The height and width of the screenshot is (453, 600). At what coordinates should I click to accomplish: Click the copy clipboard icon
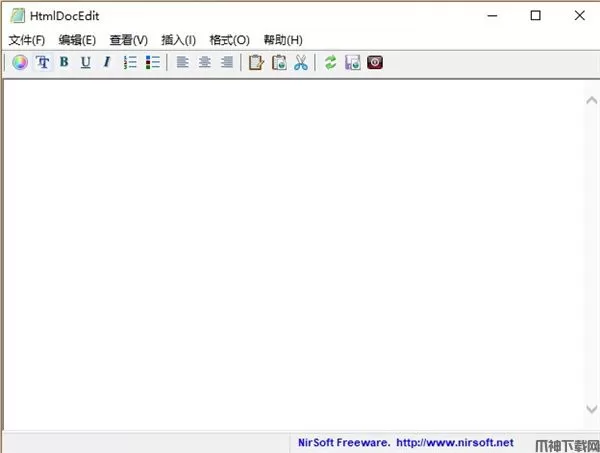pos(256,62)
